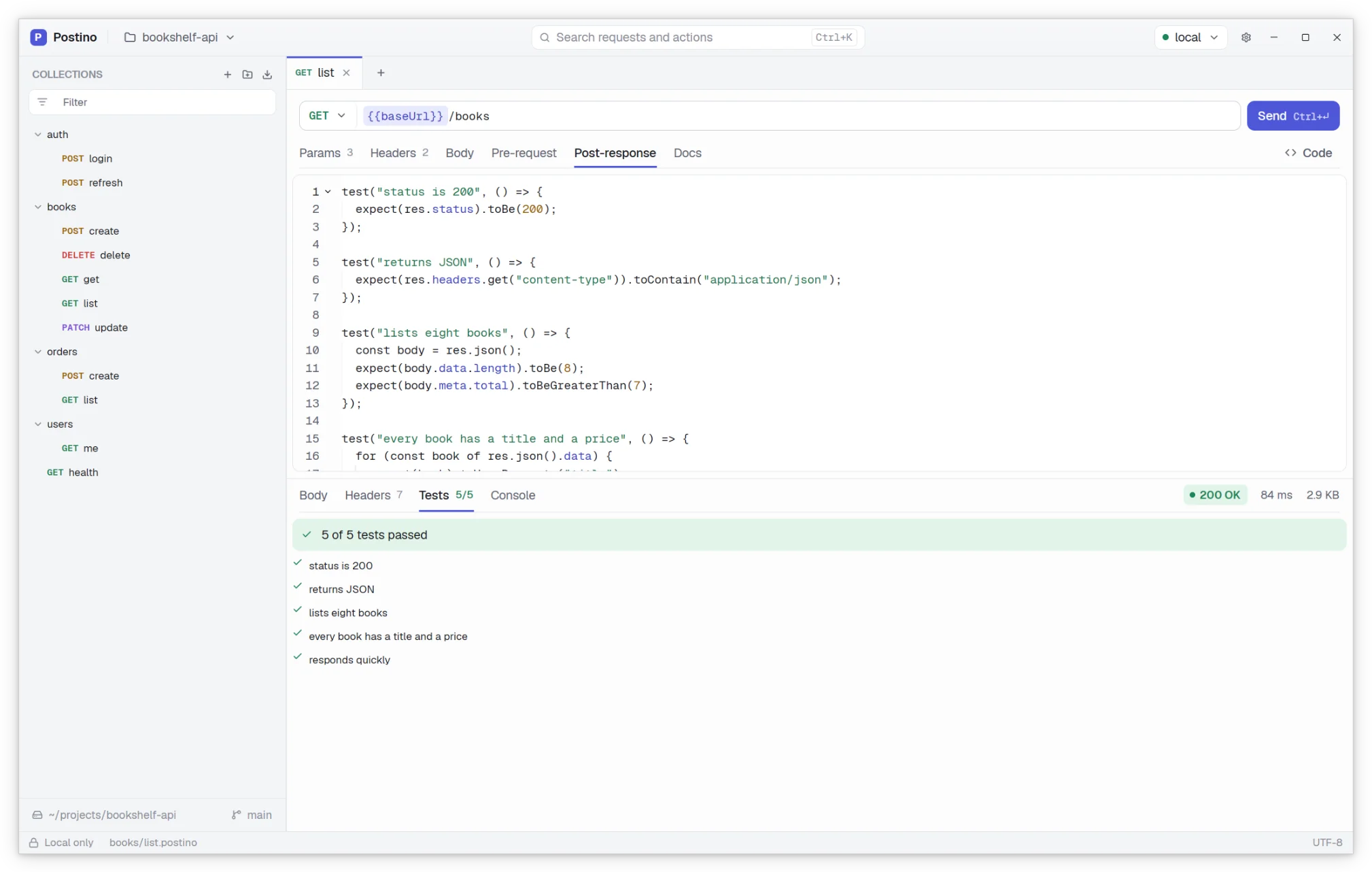The height and width of the screenshot is (872, 1372).
Task: Click 'lists eight books' test result
Action: pos(348,613)
